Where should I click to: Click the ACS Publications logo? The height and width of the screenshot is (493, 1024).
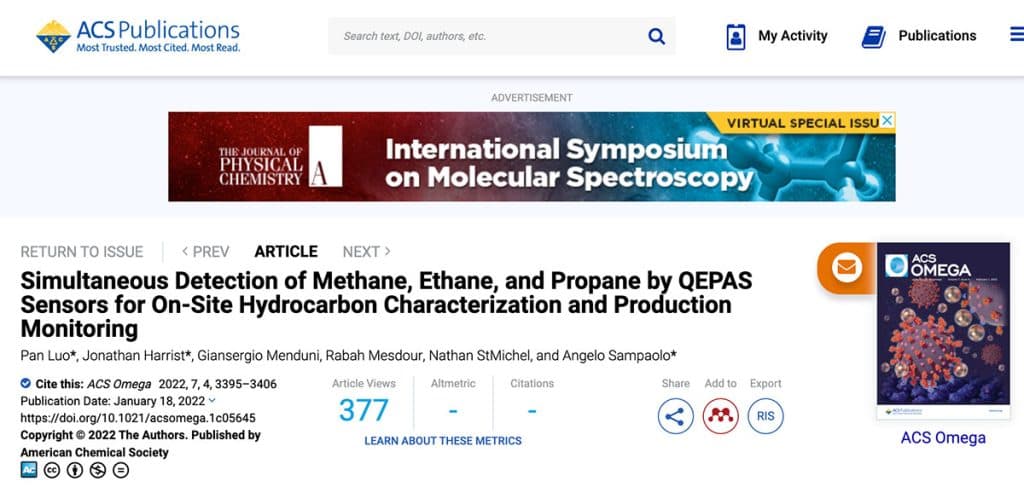click(138, 36)
